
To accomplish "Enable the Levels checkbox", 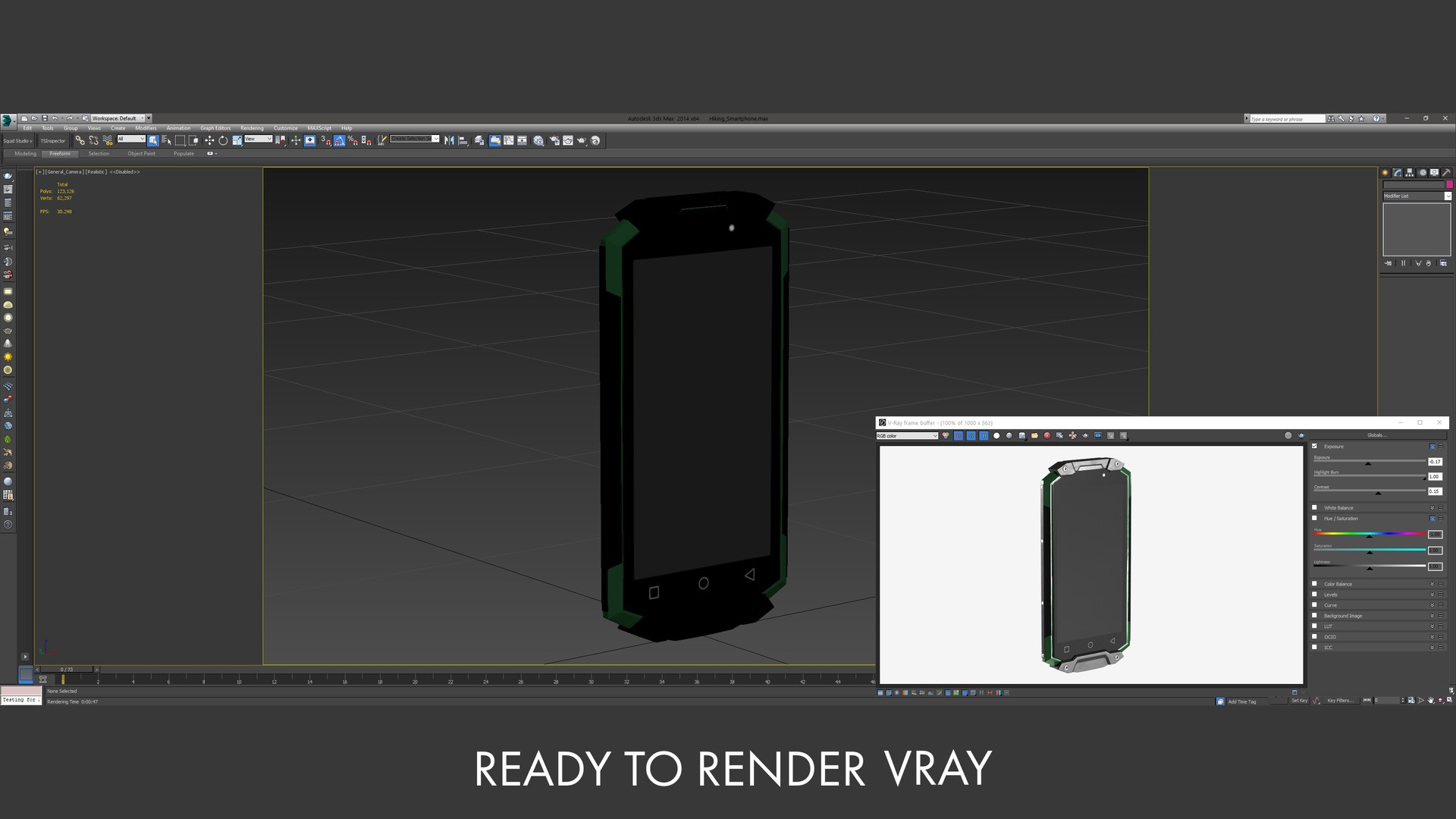I will [x=1315, y=595].
